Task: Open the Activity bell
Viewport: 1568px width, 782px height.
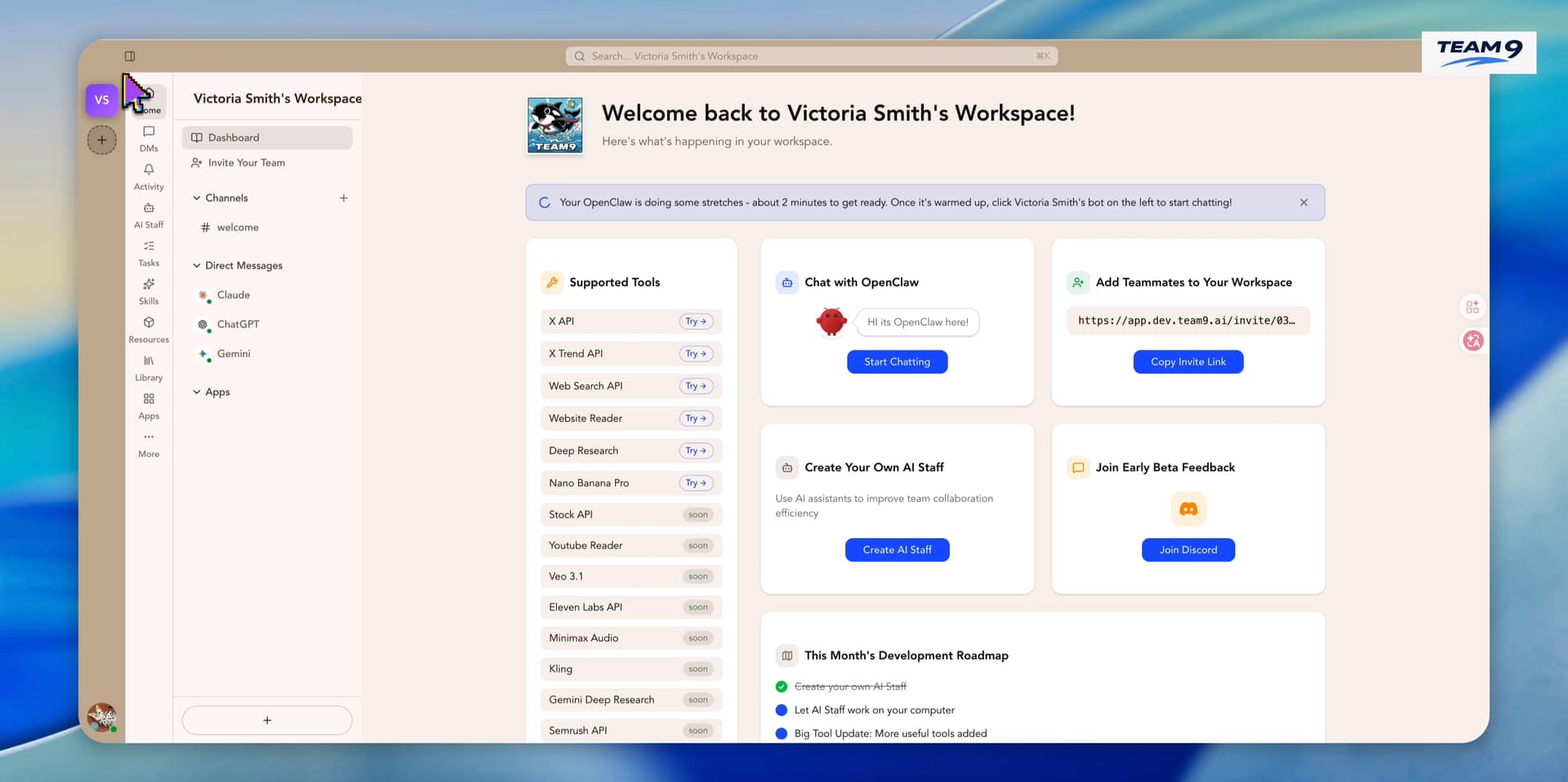Action: click(x=149, y=177)
